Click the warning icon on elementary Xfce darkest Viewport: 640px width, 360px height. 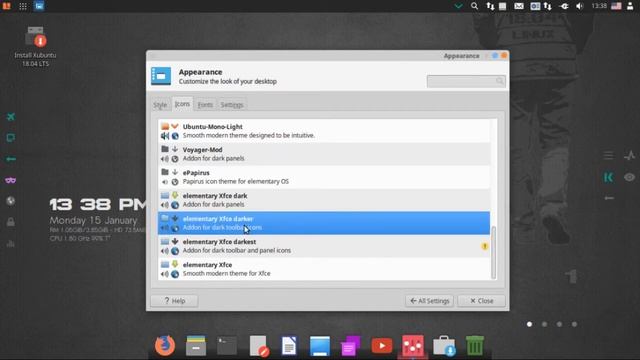[x=484, y=246]
